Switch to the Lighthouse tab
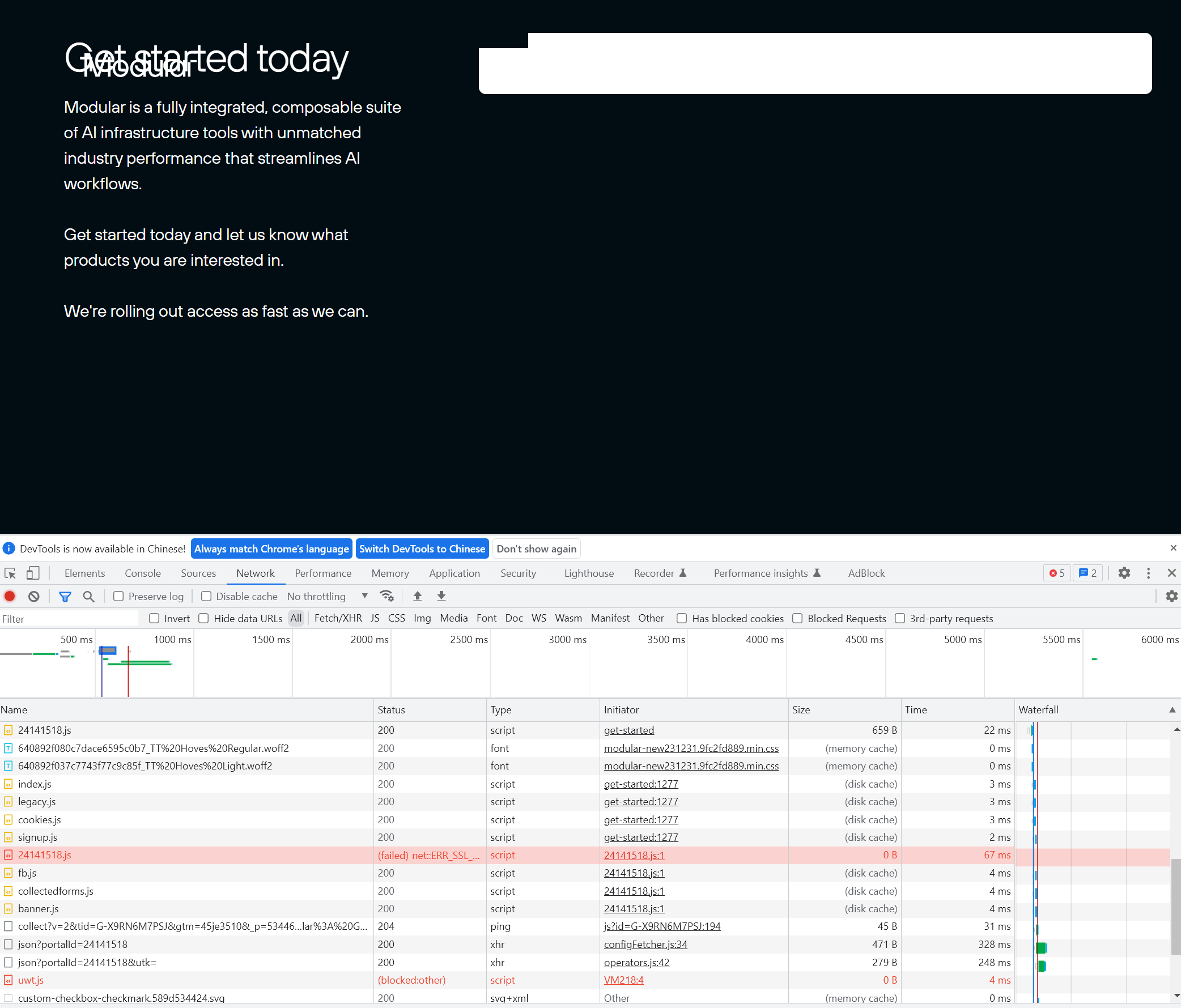Screen dimensions: 1181x1008 point(588,573)
